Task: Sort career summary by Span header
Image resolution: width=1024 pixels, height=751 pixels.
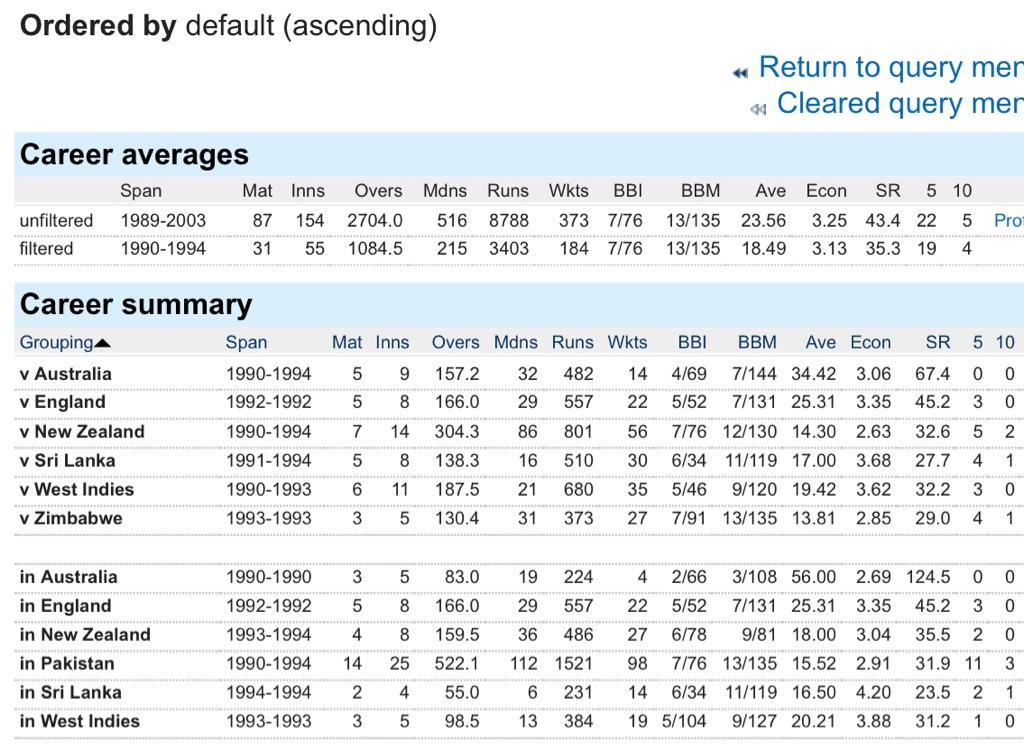Action: pos(246,342)
